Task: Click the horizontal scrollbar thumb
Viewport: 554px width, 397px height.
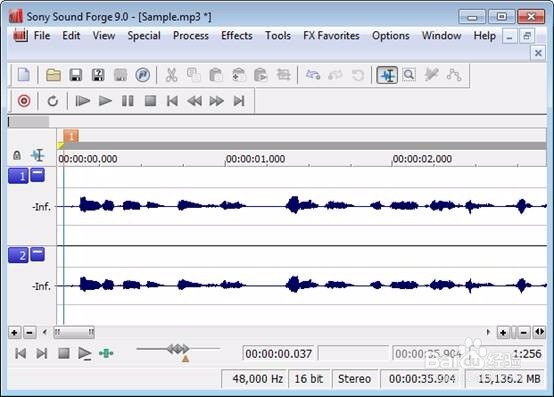Action: [x=74, y=332]
